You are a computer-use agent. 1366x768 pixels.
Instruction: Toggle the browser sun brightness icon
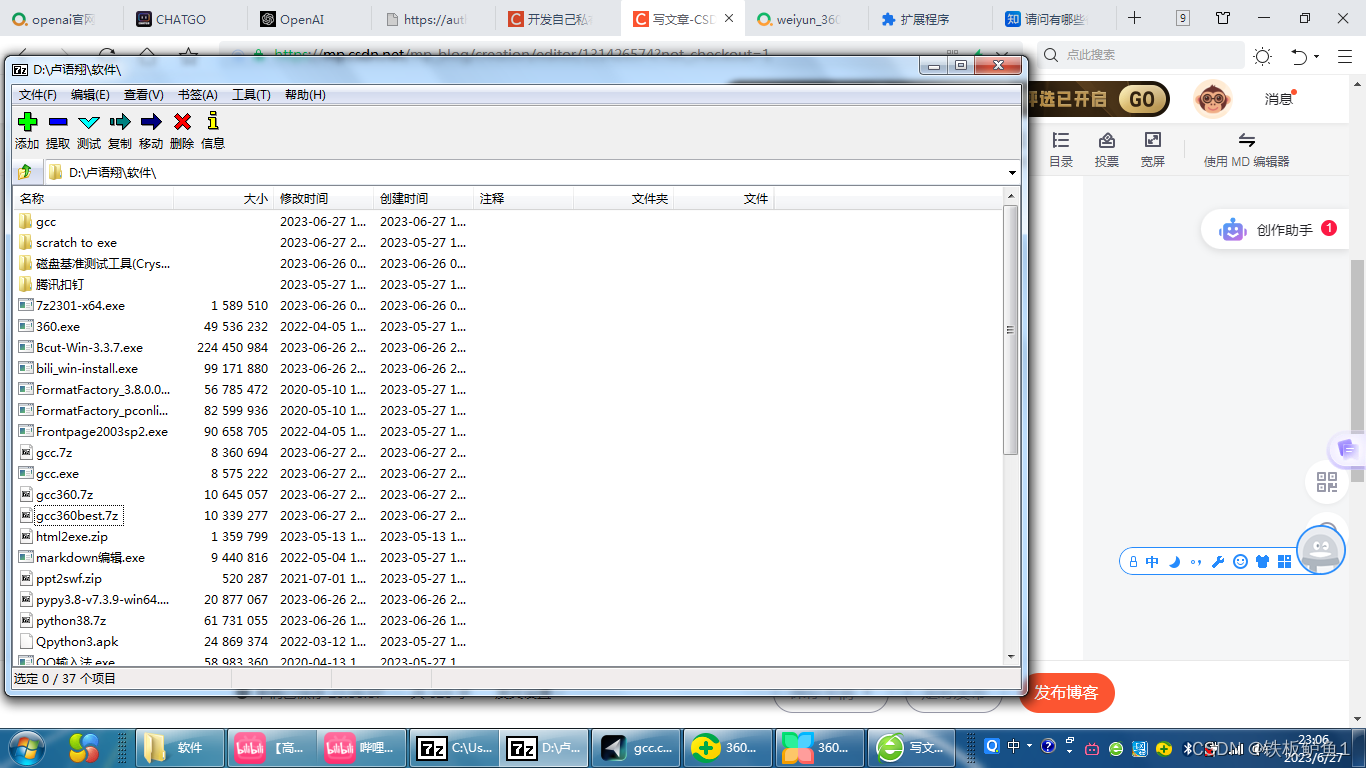pos(1262,56)
